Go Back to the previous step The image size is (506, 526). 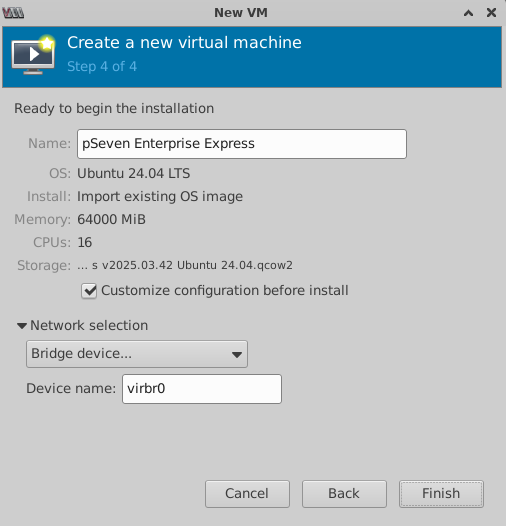point(344,494)
